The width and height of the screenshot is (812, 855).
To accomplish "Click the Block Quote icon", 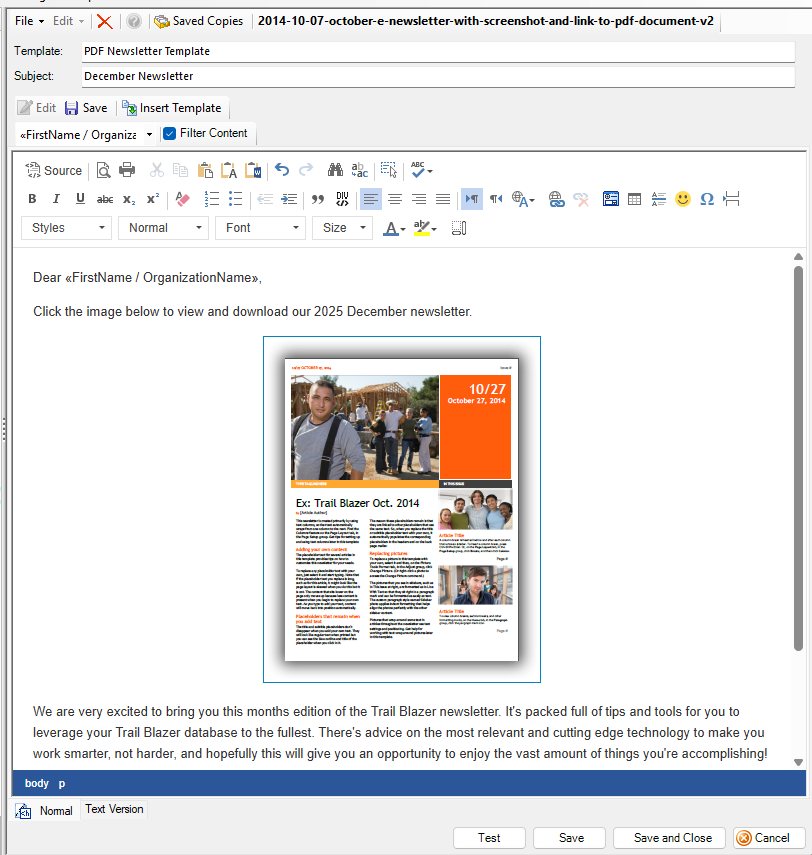I will (318, 199).
